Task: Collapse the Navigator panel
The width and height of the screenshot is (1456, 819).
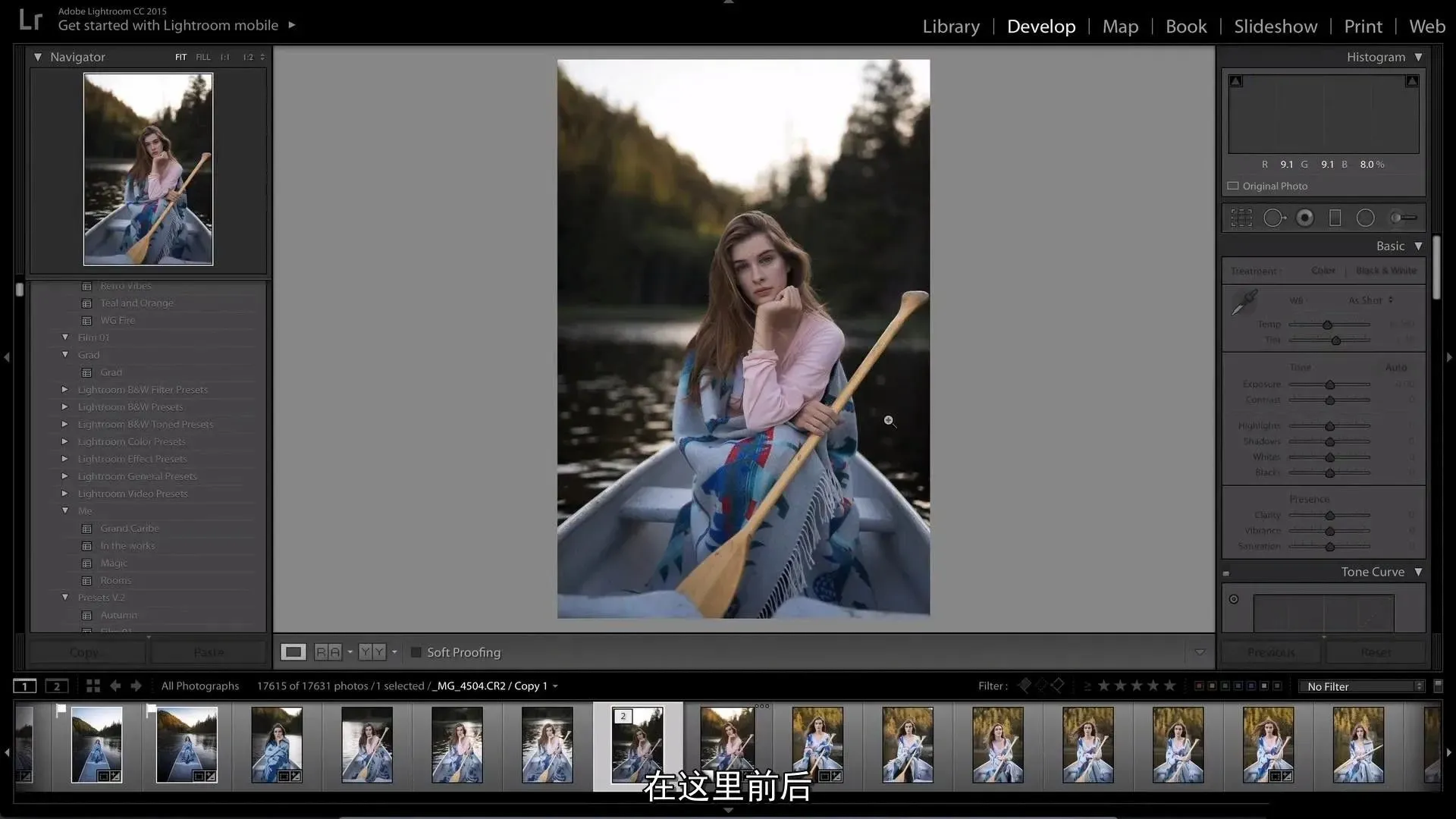Action: tap(38, 57)
